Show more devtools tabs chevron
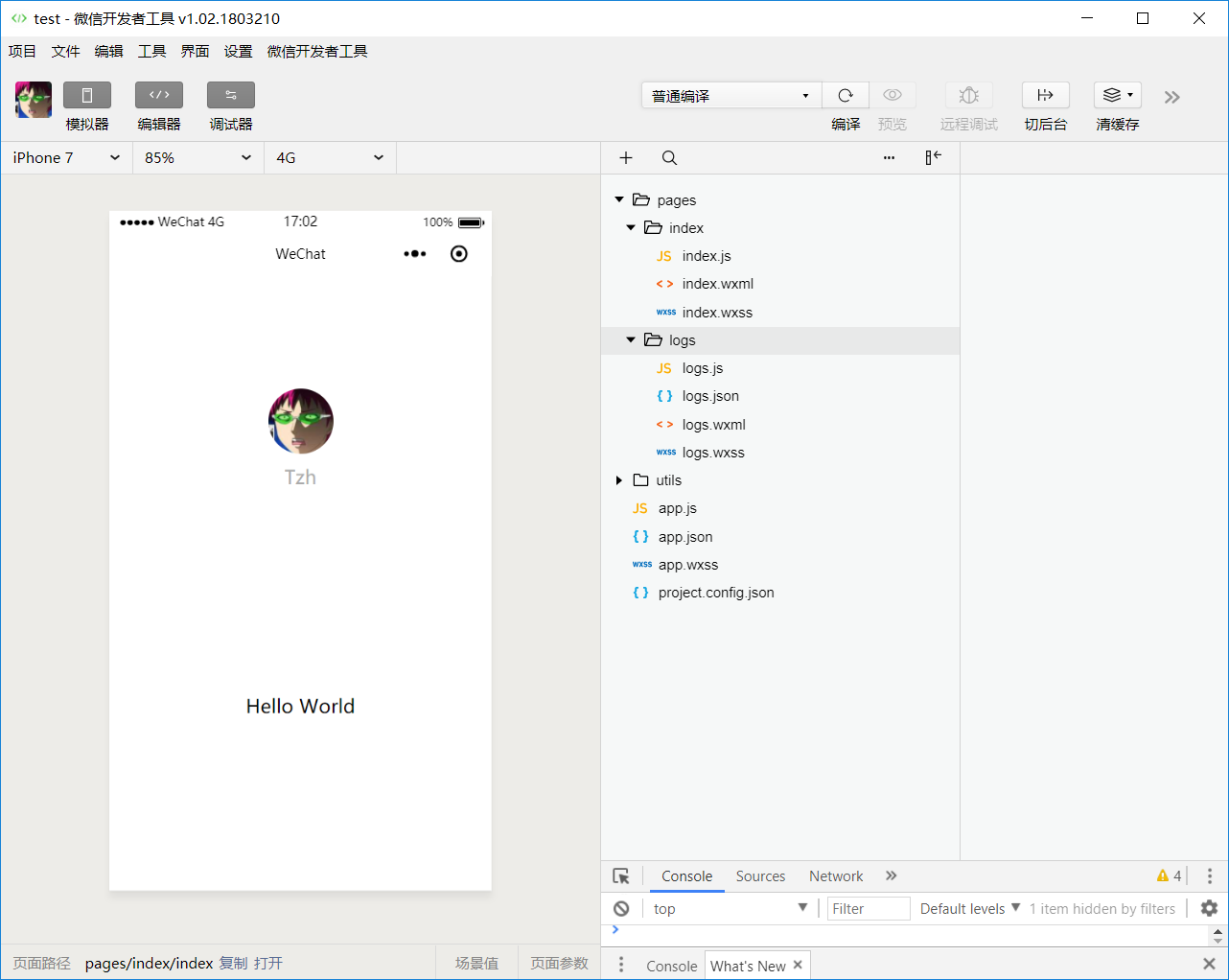Viewport: 1229px width, 980px height. click(892, 875)
